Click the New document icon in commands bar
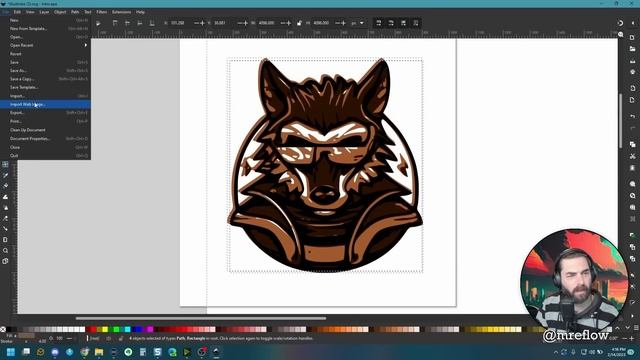 (632, 38)
